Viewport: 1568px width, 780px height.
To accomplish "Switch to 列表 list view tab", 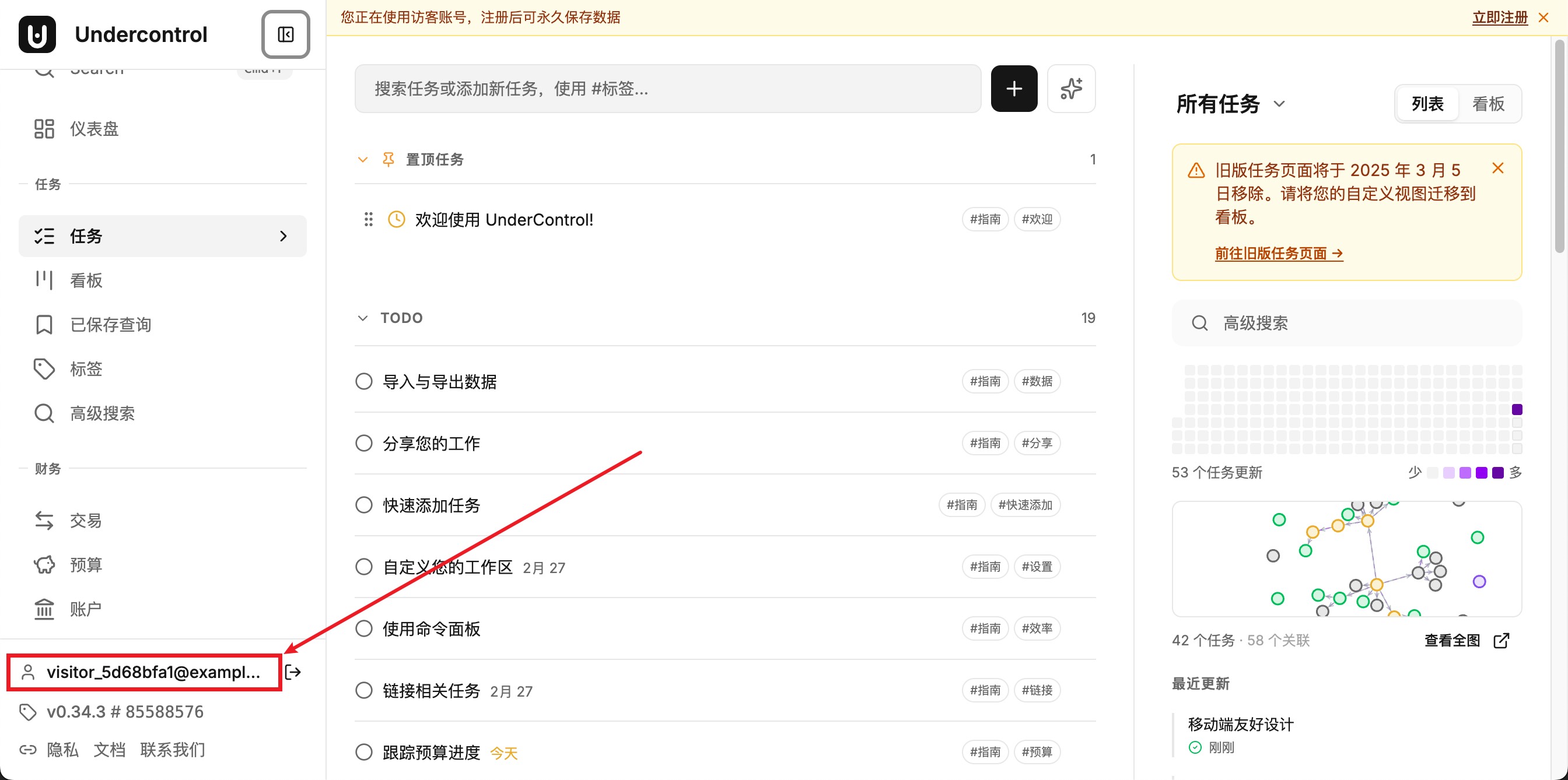I will click(x=1427, y=104).
